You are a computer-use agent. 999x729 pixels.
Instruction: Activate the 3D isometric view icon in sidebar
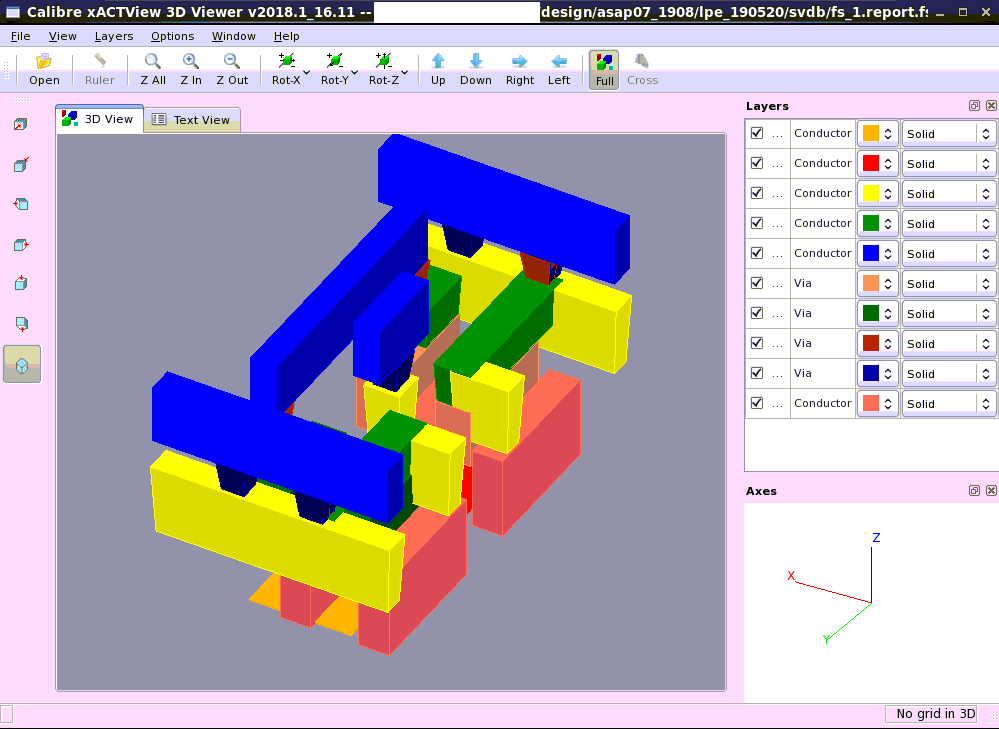tap(22, 364)
